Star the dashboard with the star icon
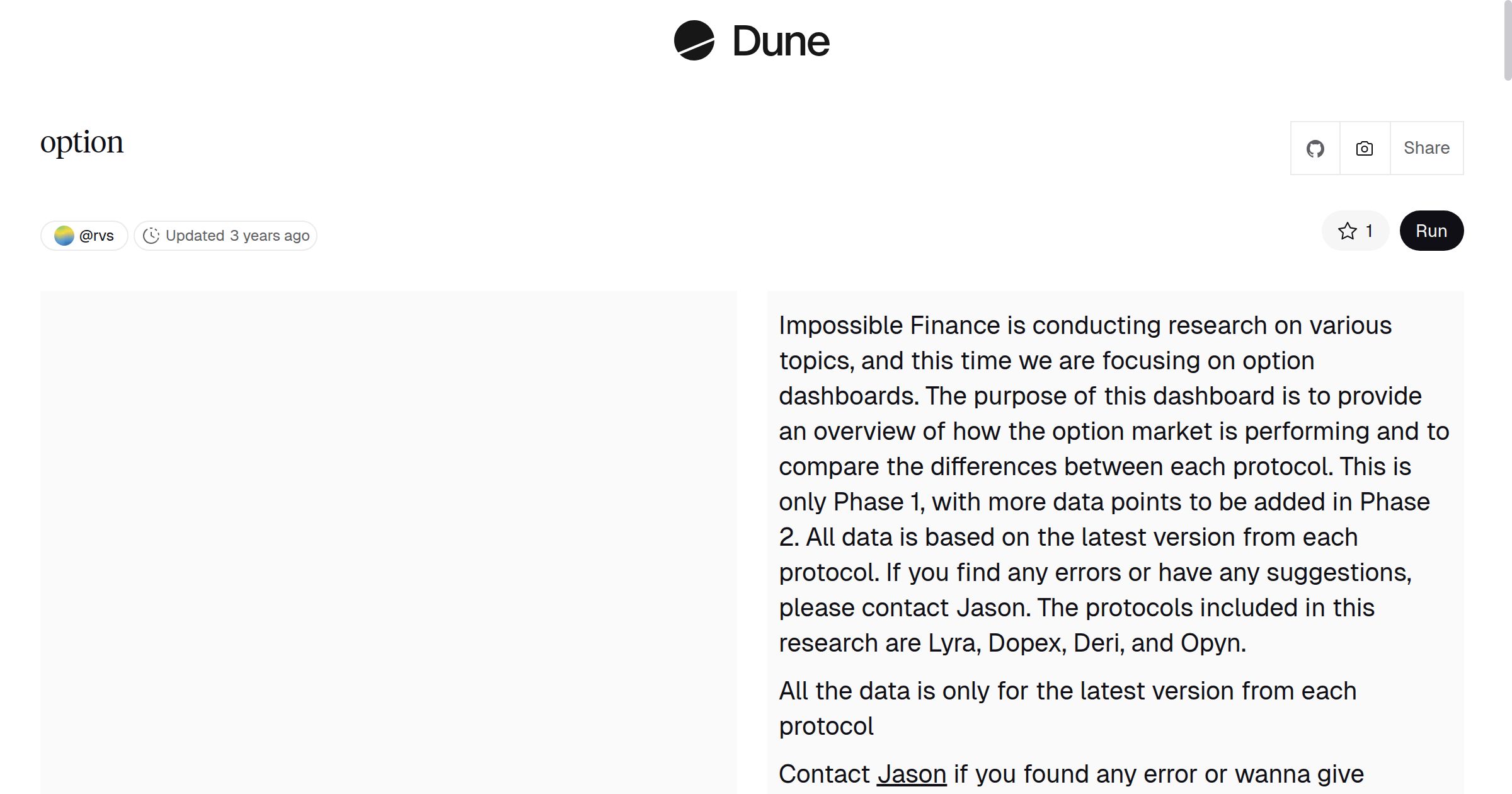This screenshot has height=794, width=1512. pyautogui.click(x=1347, y=231)
